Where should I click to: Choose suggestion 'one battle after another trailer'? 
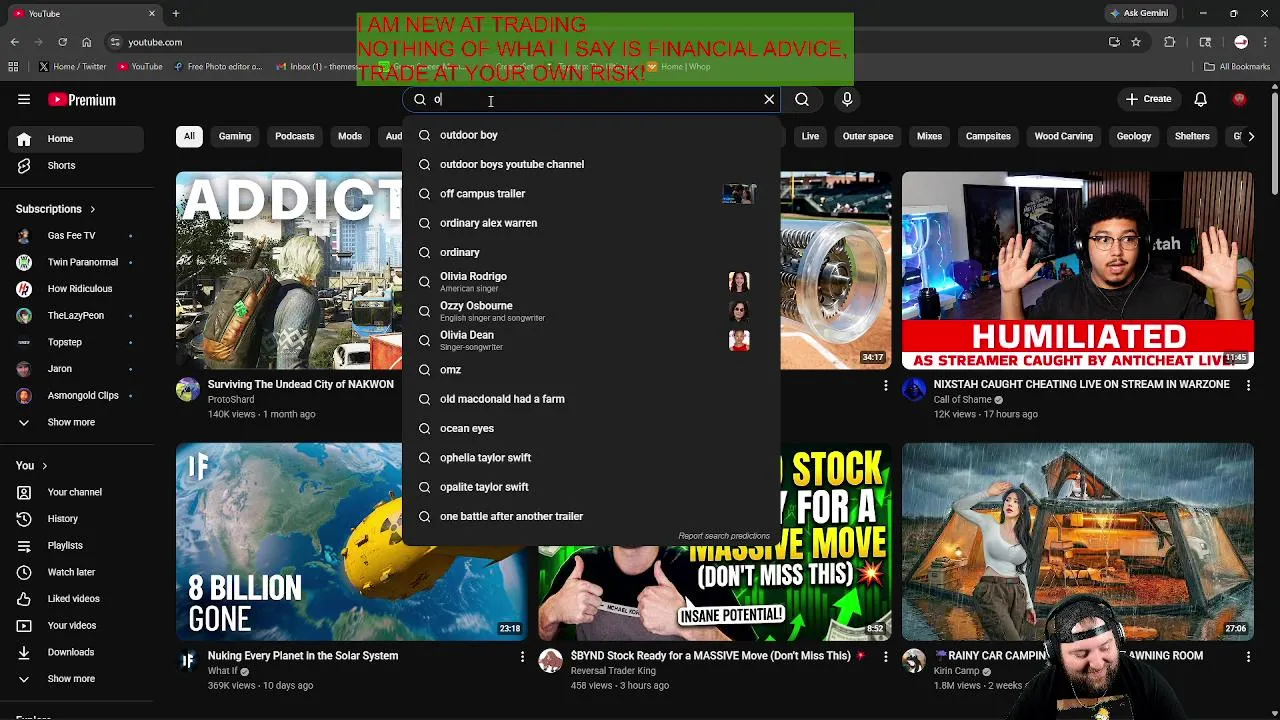[590, 516]
